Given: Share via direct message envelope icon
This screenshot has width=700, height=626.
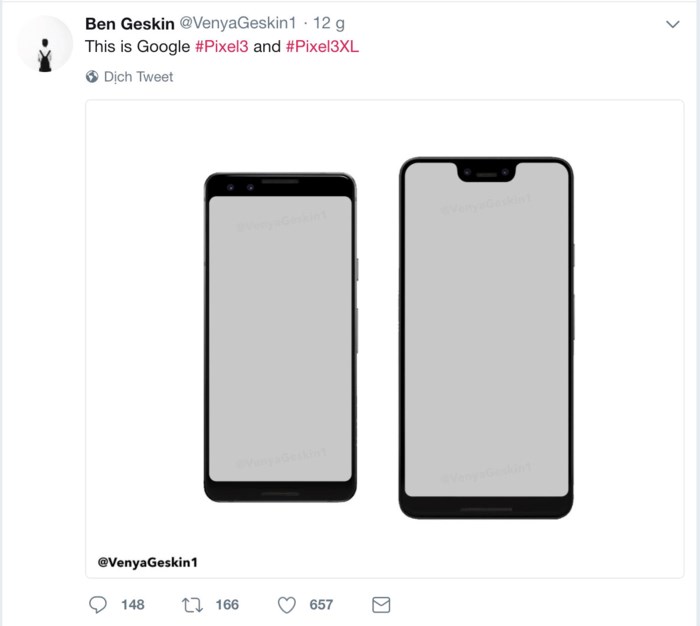Looking at the screenshot, I should [x=380, y=604].
